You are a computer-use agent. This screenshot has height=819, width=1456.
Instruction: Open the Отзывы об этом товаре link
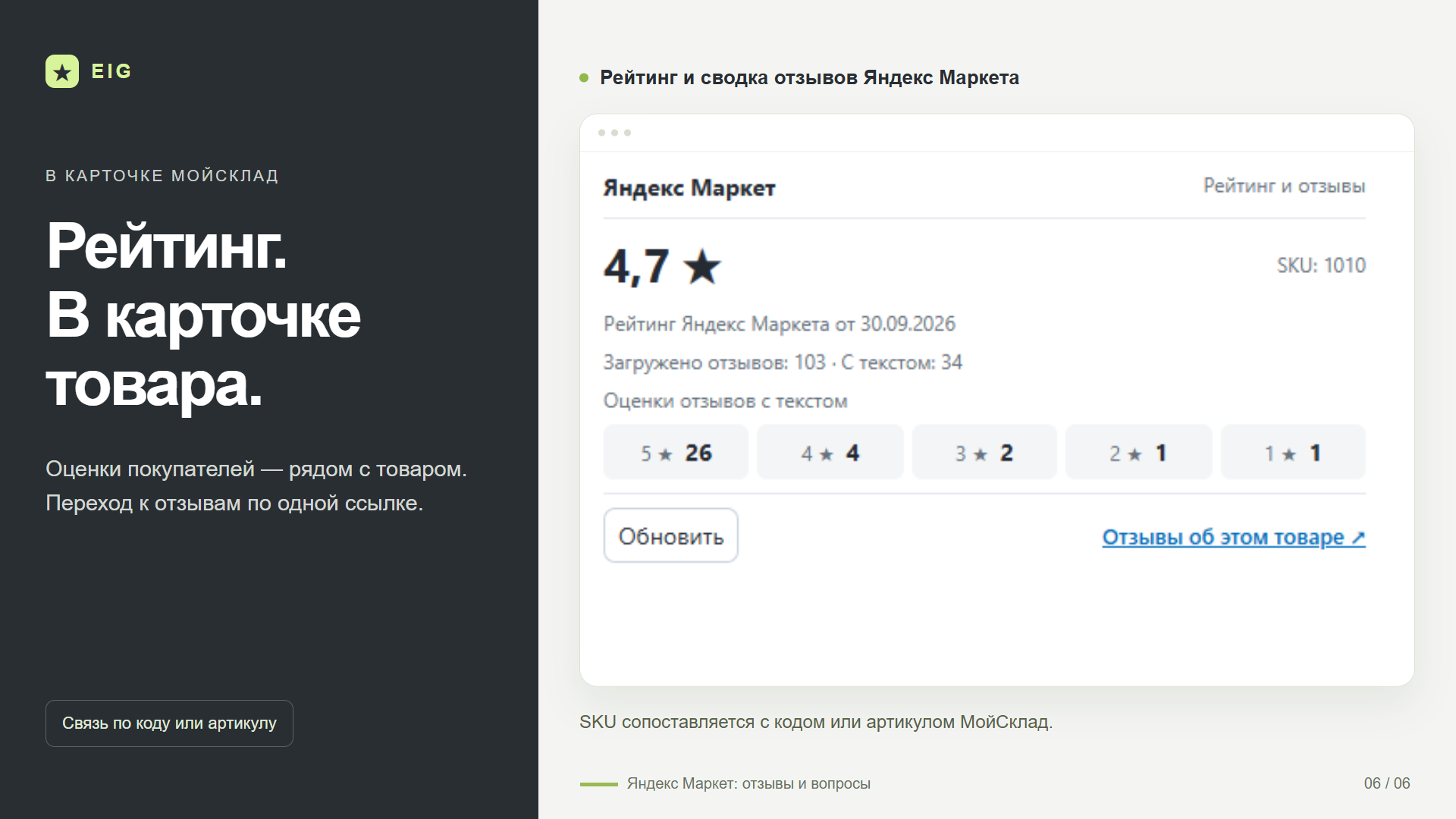pyautogui.click(x=1234, y=537)
